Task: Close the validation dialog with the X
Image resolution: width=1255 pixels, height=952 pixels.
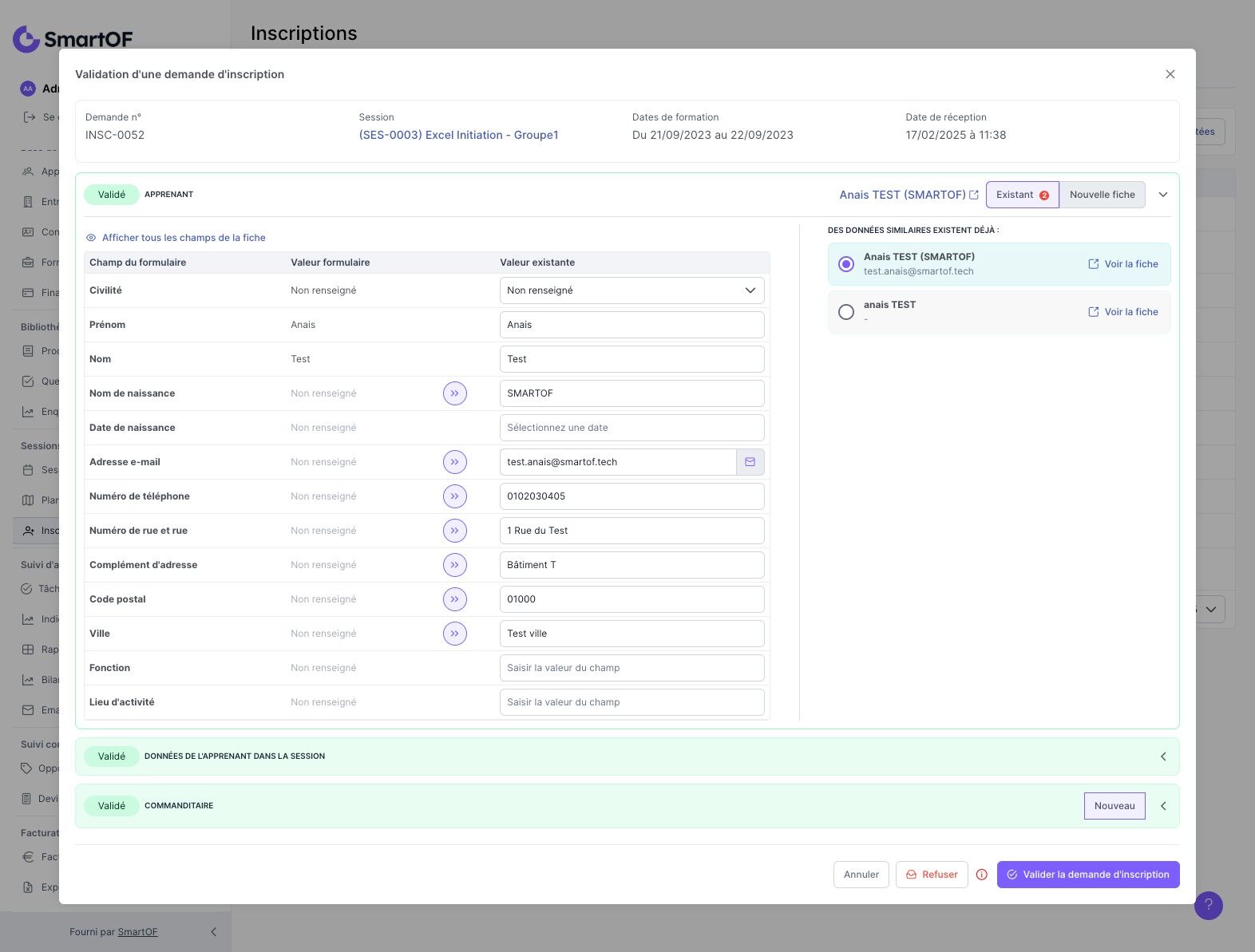Action: point(1170,74)
